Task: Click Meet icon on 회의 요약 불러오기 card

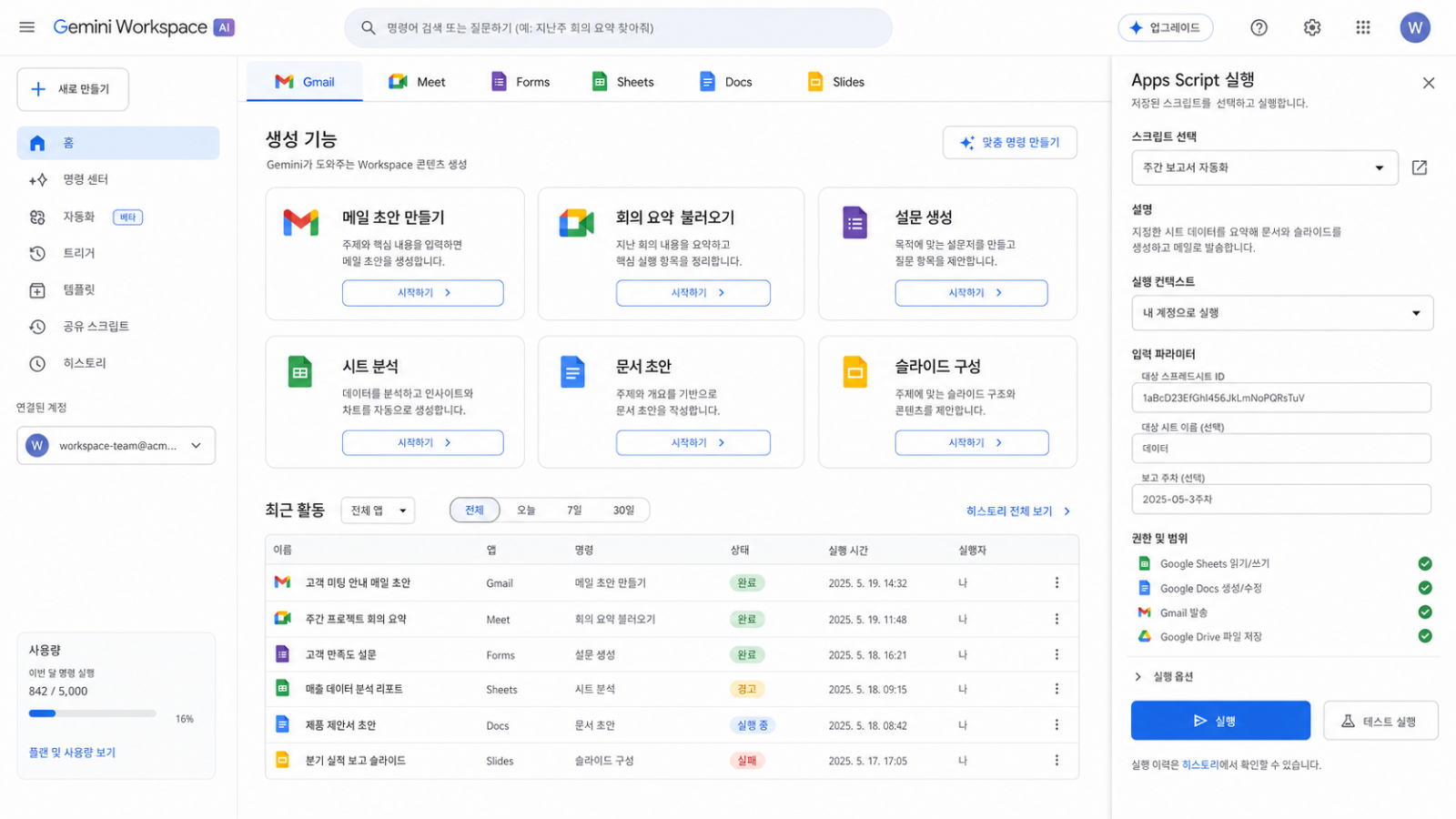Action: 576,222
